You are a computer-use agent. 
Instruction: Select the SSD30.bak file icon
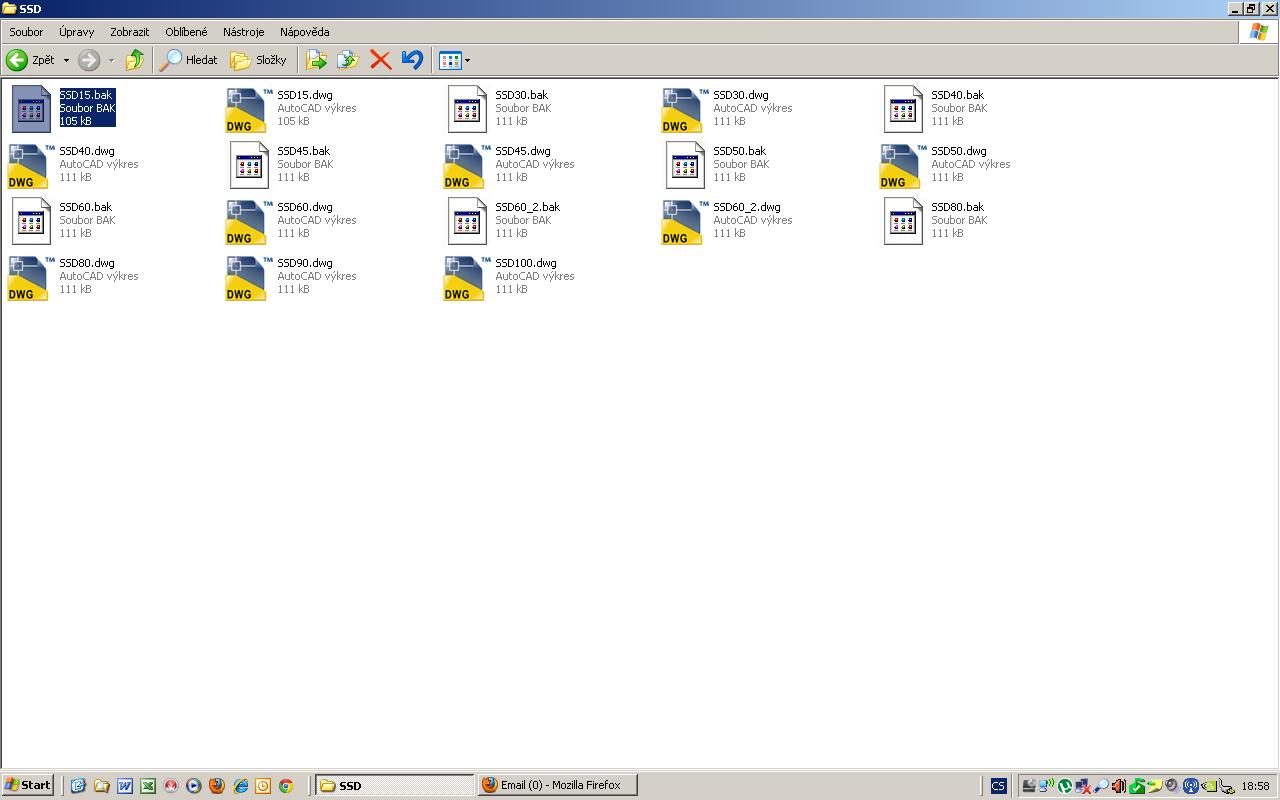click(467, 109)
